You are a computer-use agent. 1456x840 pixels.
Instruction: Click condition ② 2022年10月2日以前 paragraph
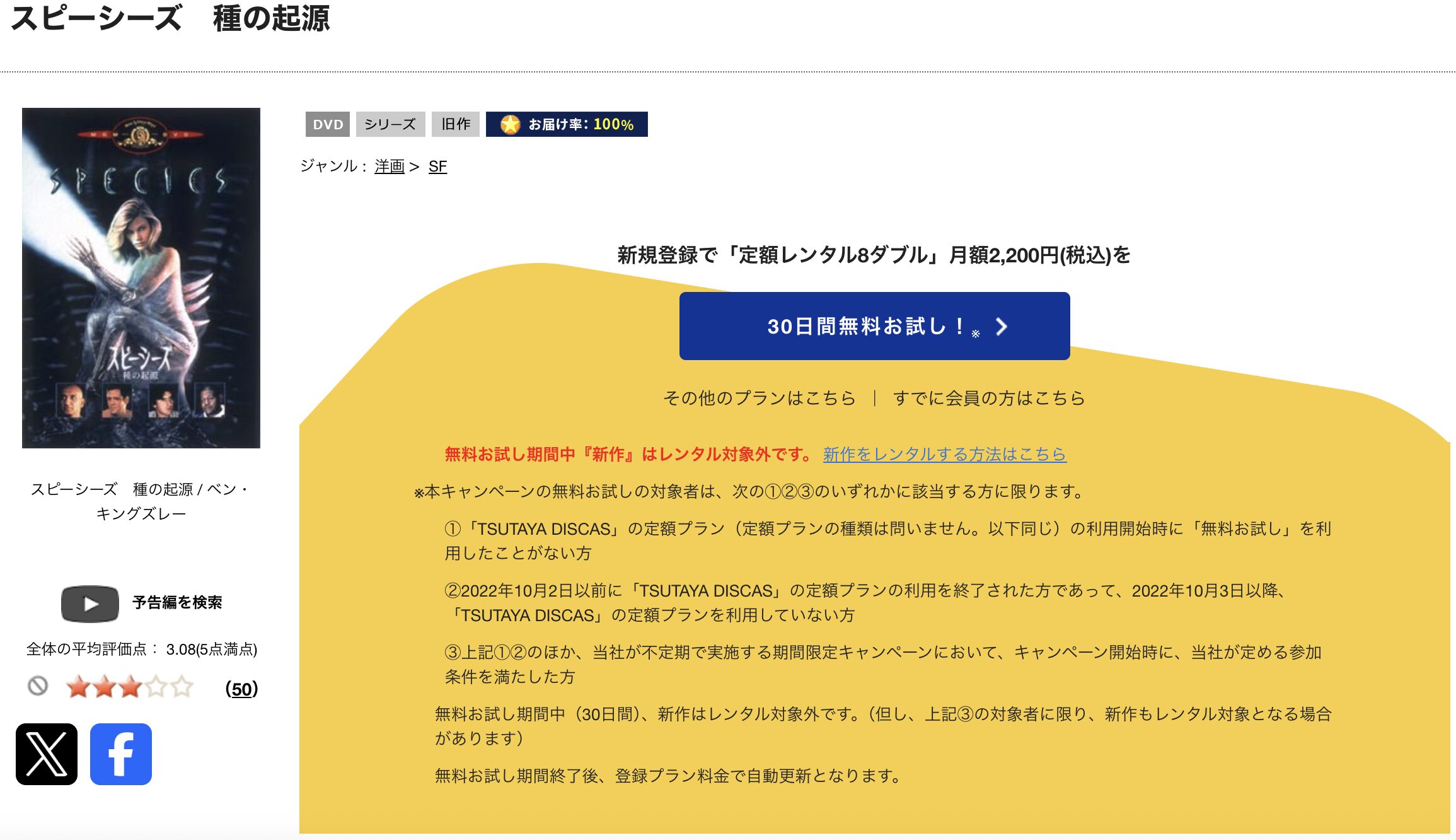tap(865, 602)
